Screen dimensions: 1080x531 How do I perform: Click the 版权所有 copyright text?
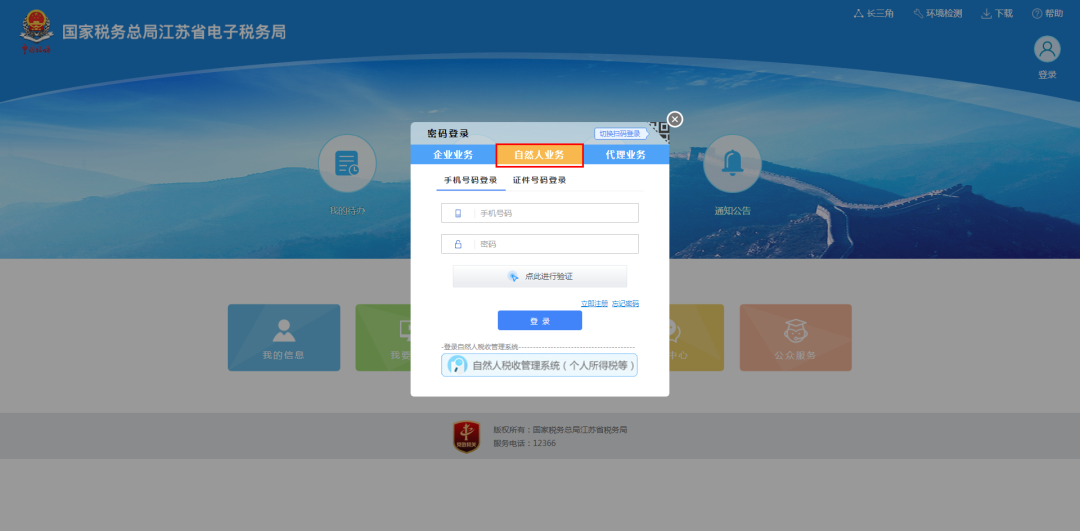click(x=560, y=430)
